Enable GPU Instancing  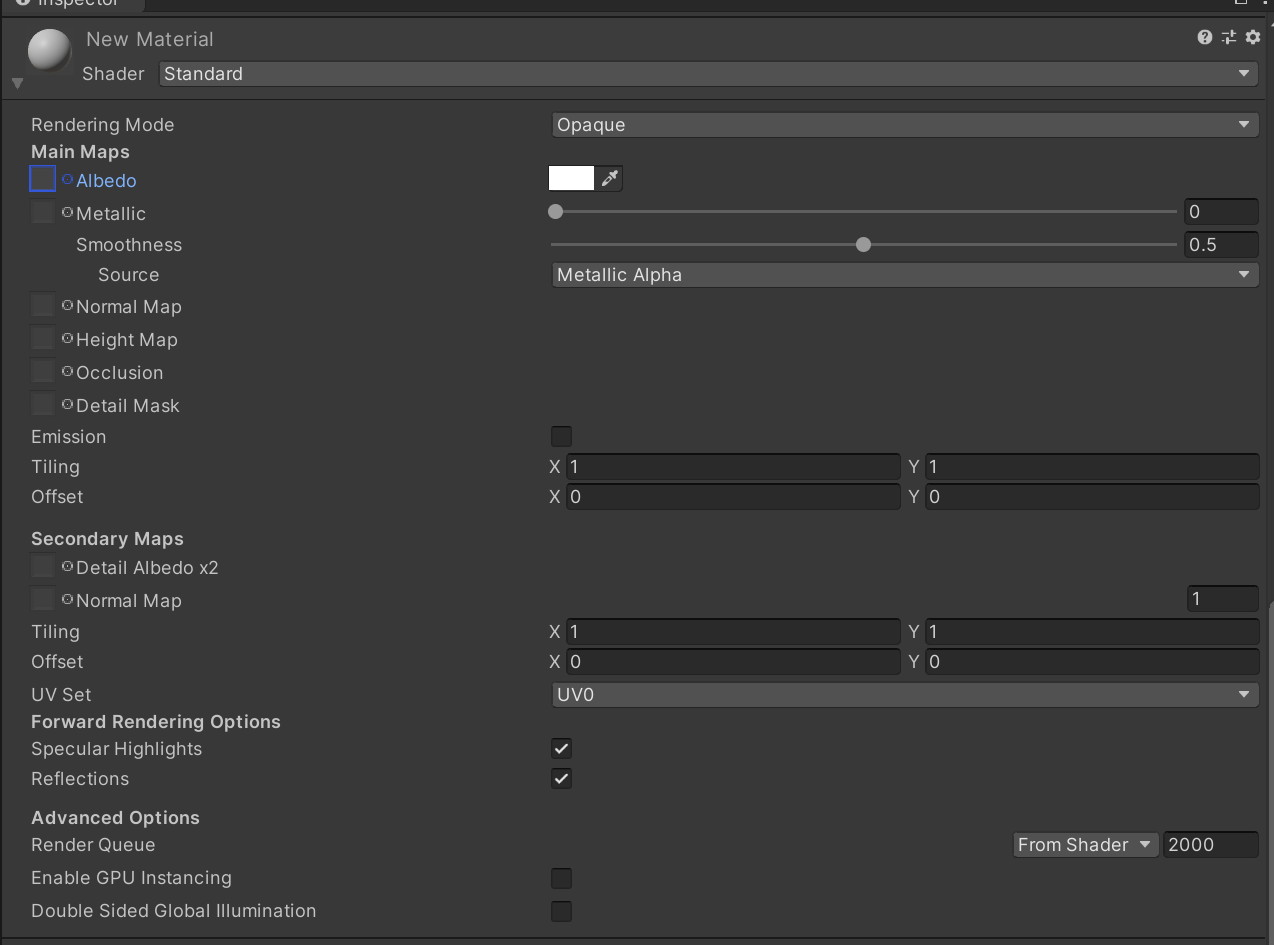(x=561, y=878)
